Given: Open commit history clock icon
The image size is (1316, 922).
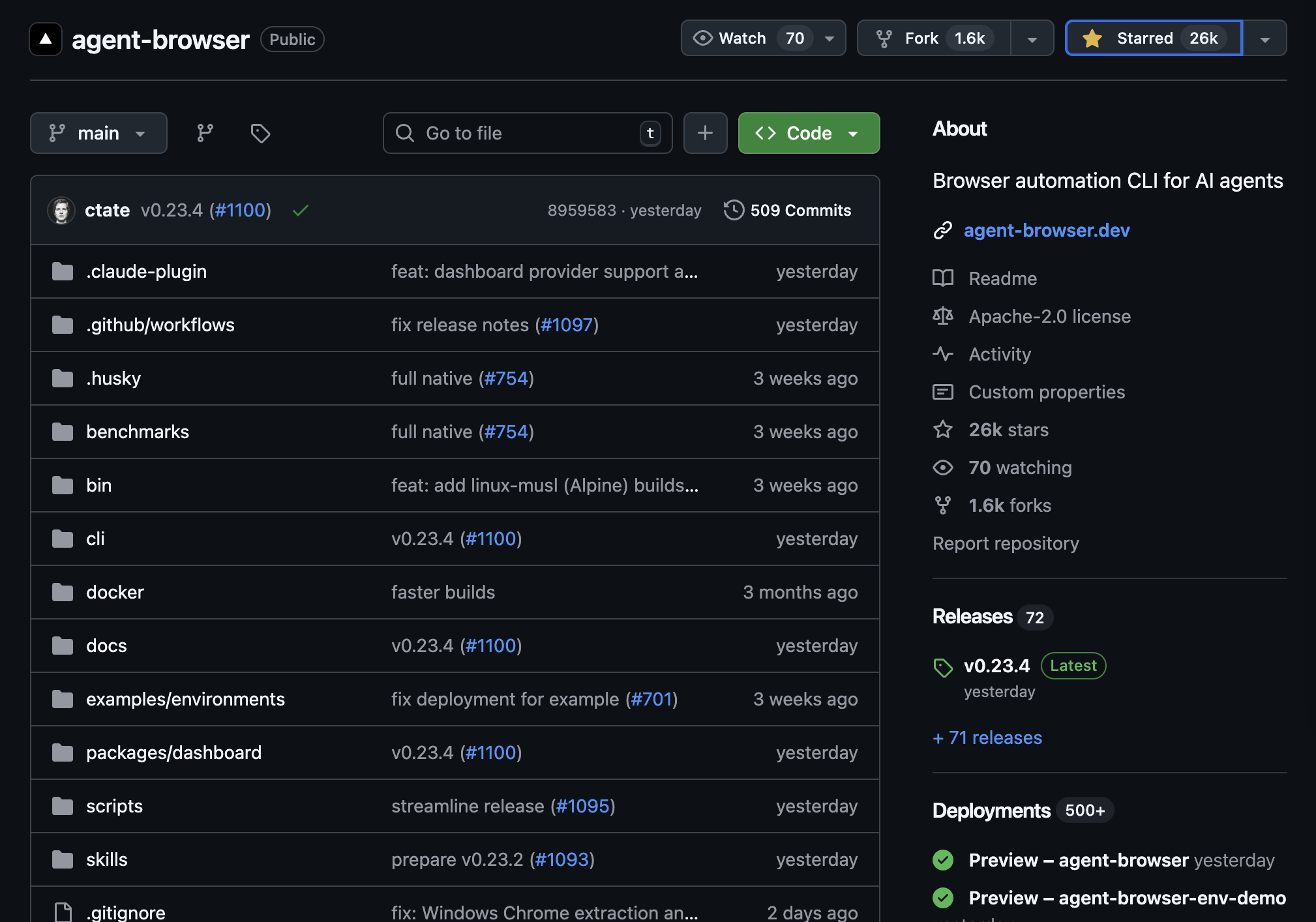Looking at the screenshot, I should 734,210.
